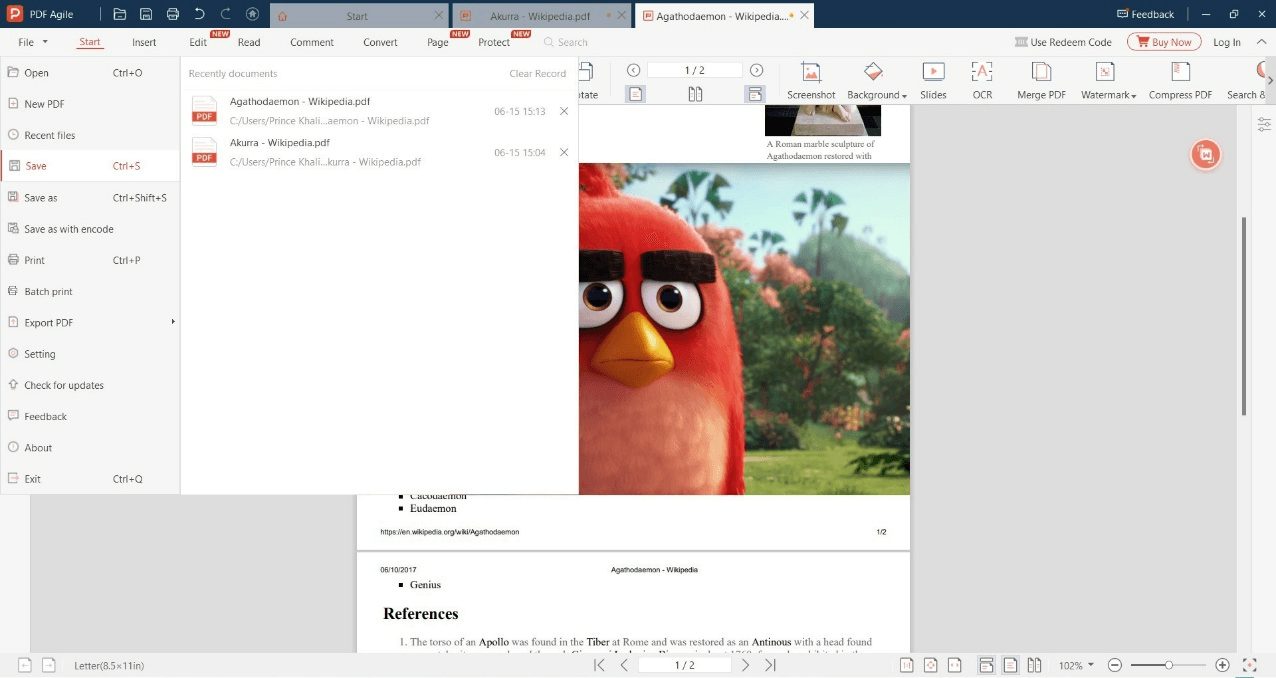Click the Log In link
This screenshot has width=1276, height=678.
pyautogui.click(x=1227, y=42)
